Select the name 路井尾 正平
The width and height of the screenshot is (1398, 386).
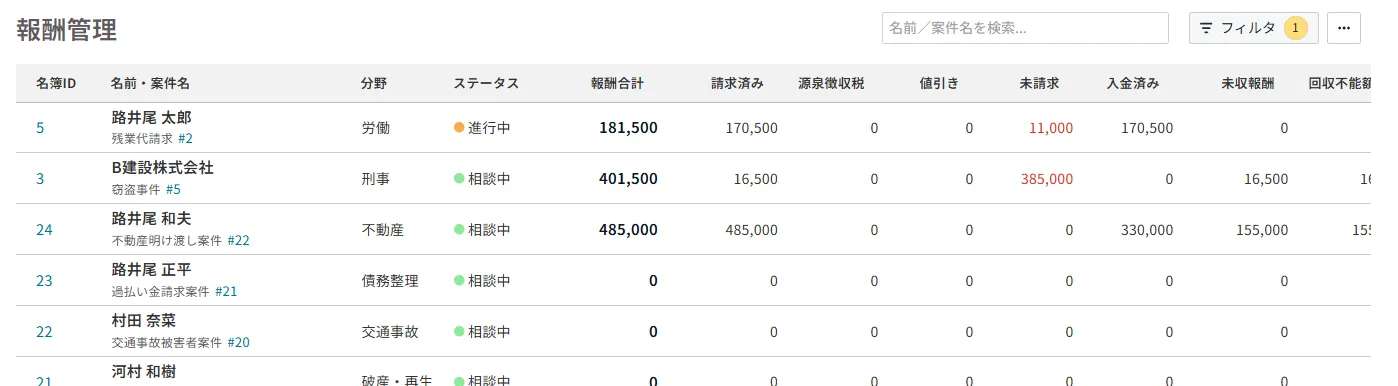[151, 270]
